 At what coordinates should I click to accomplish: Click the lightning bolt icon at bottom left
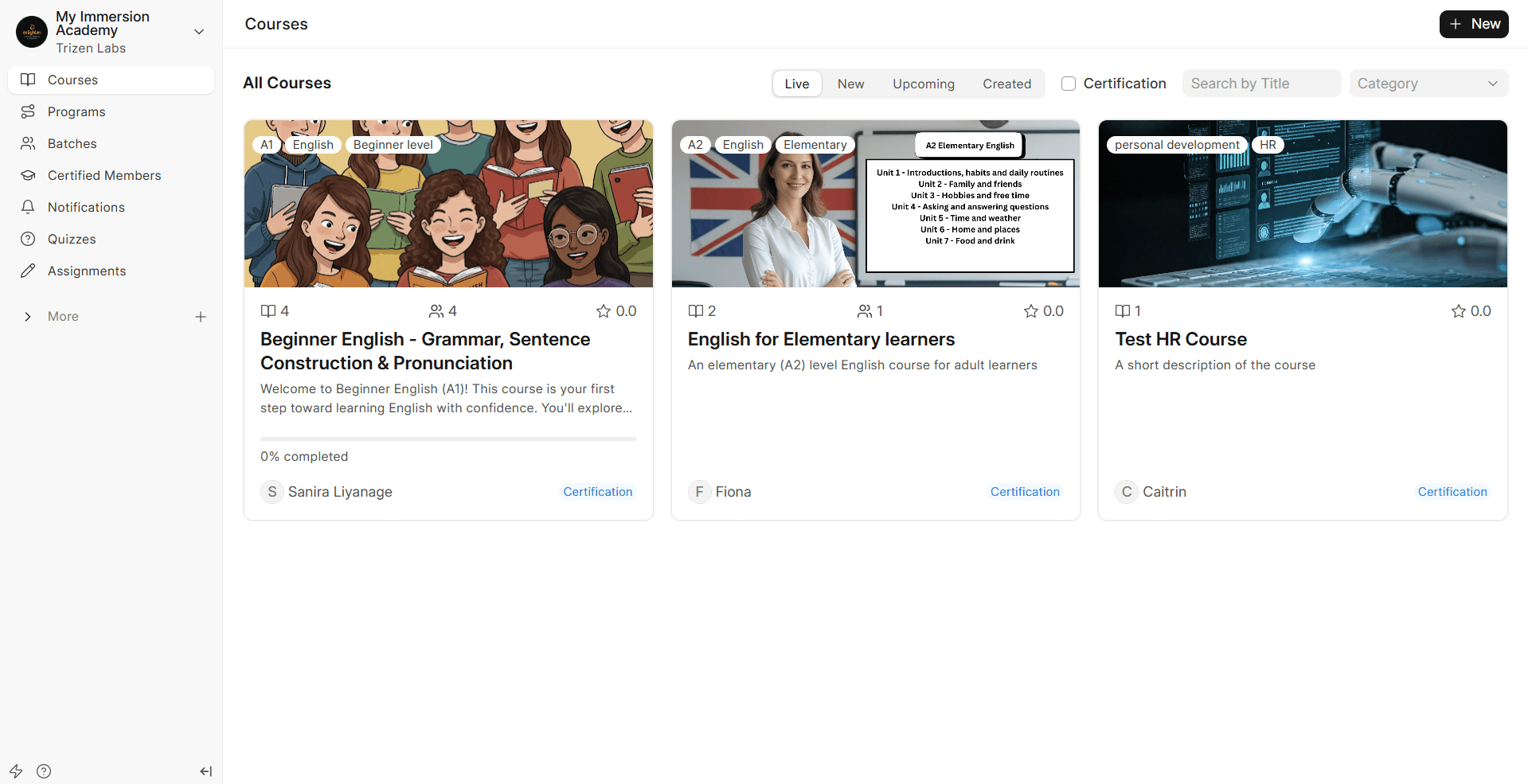pos(16,771)
